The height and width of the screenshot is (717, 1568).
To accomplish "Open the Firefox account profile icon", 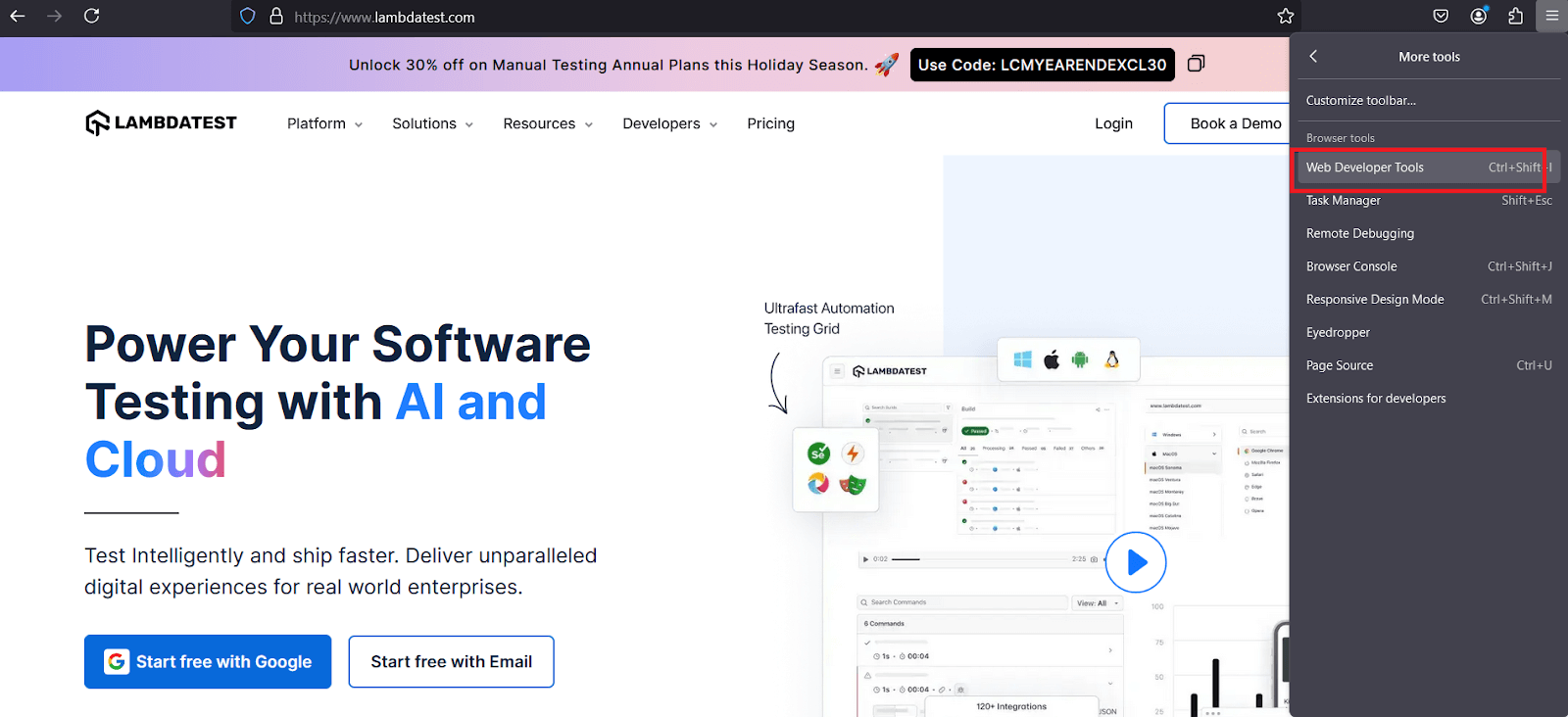I will tap(1479, 16).
